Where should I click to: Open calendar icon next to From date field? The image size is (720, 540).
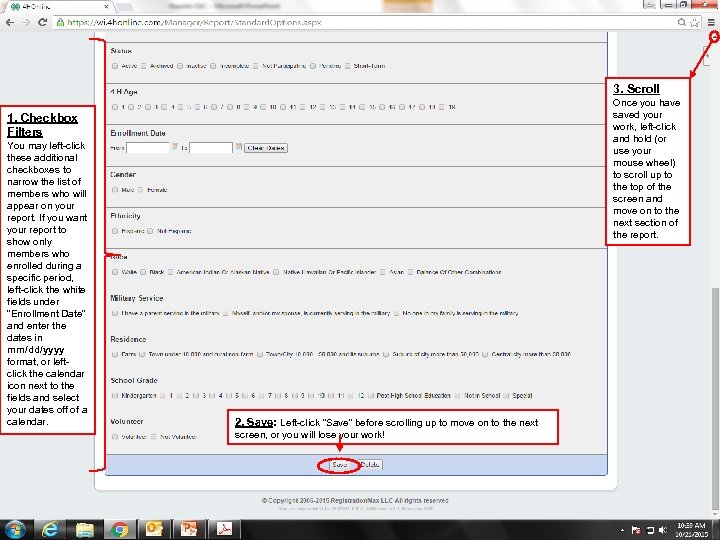pos(175,146)
